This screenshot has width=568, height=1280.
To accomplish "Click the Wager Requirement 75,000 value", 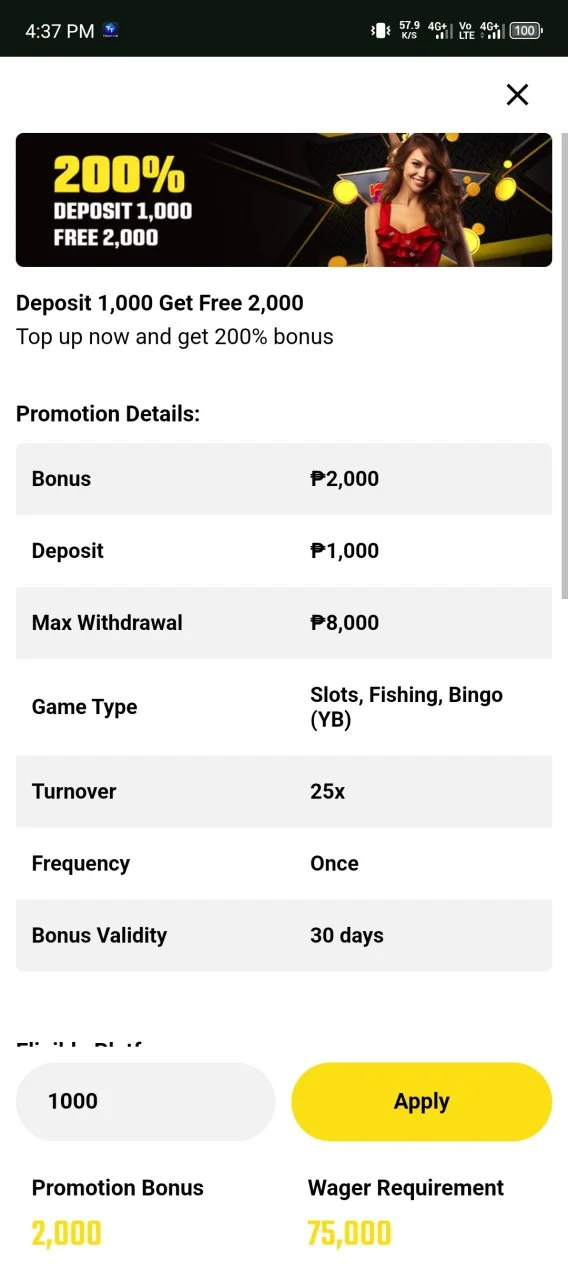I will click(349, 1233).
